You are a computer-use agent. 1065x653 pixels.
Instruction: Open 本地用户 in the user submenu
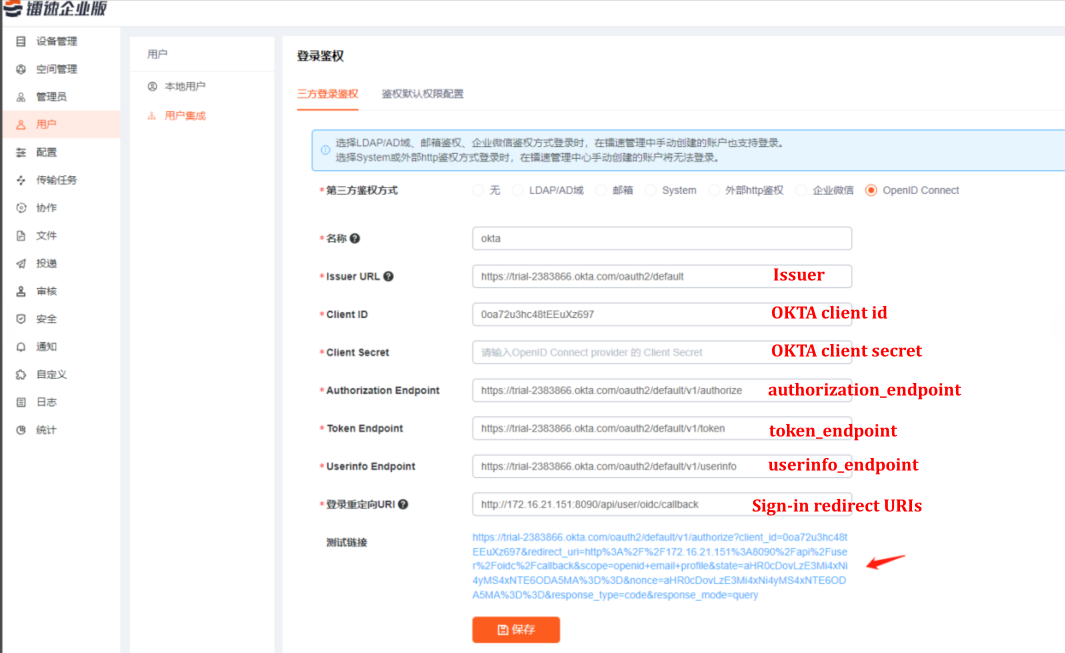point(184,87)
